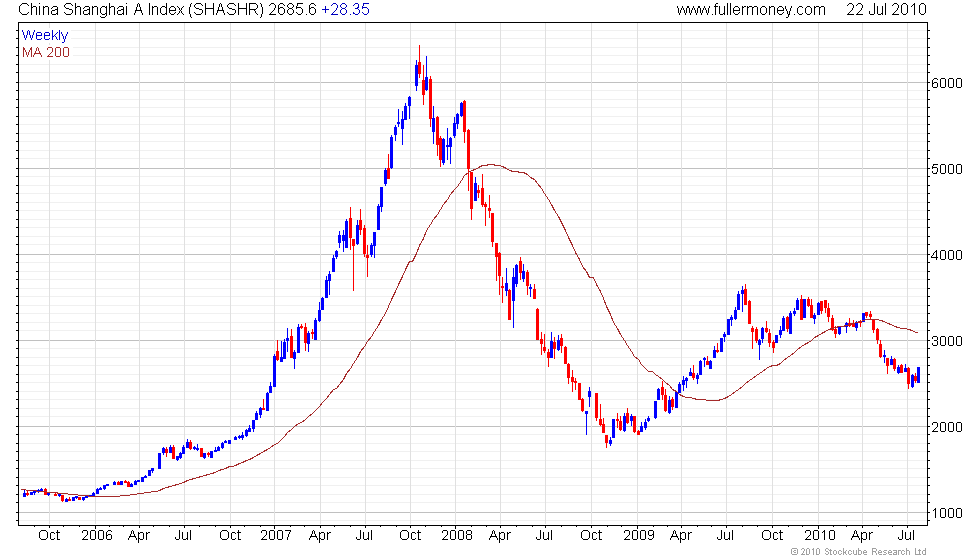Click the 2006 year label on time axis
Viewport: 980px width, 560px height.
(x=97, y=535)
